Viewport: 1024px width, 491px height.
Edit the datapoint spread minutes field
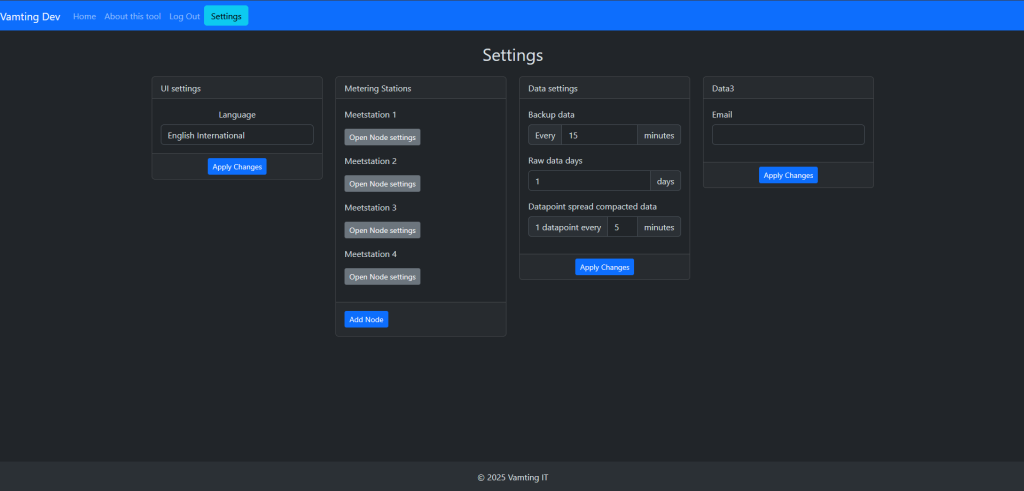coord(621,227)
